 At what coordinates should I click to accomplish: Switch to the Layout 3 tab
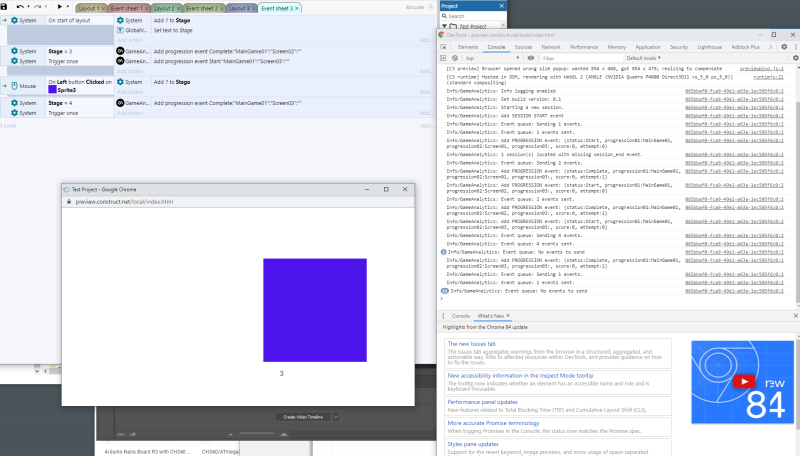[x=239, y=9]
